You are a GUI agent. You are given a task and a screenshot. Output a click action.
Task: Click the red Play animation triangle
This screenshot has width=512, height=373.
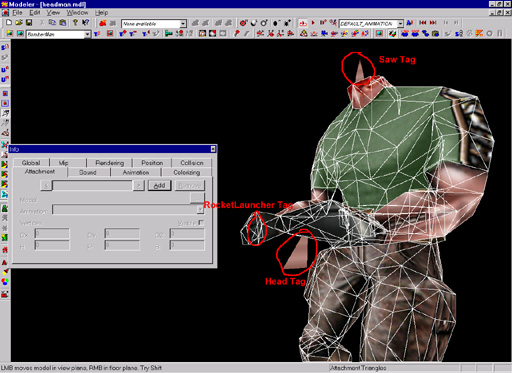(313, 23)
